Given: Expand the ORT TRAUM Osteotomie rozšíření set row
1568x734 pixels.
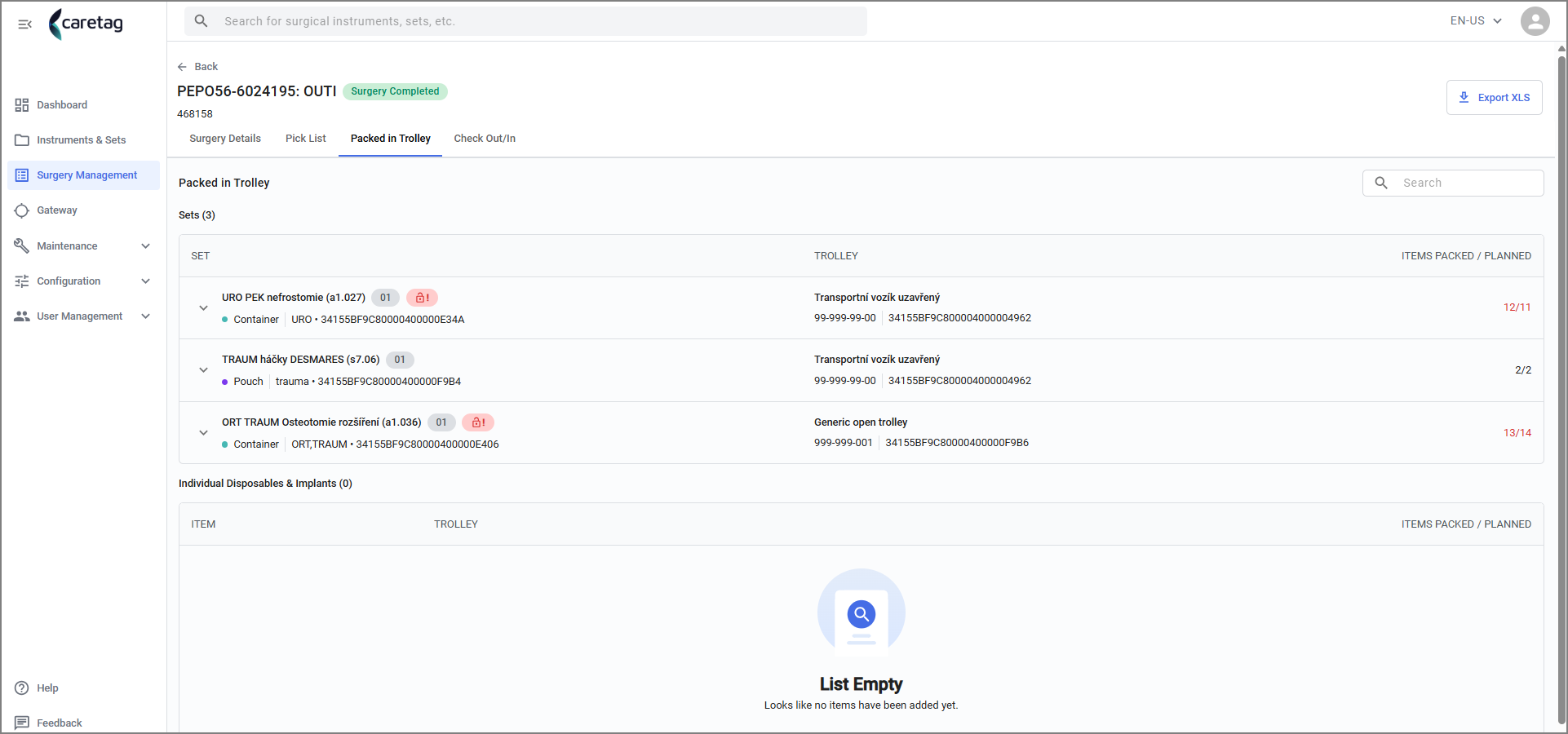Looking at the screenshot, I should [203, 433].
